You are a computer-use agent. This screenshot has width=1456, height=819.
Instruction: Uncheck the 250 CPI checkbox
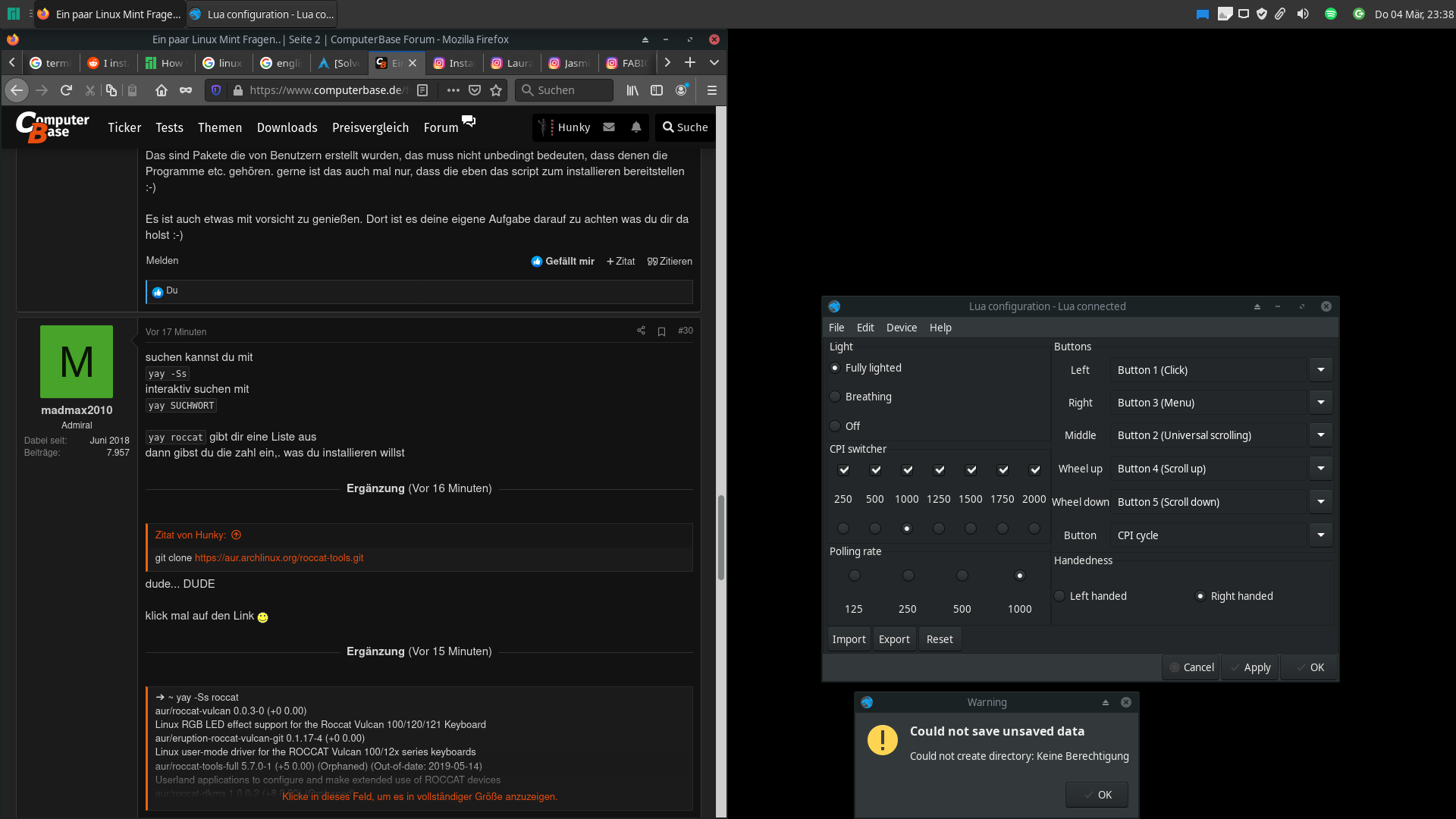point(843,470)
